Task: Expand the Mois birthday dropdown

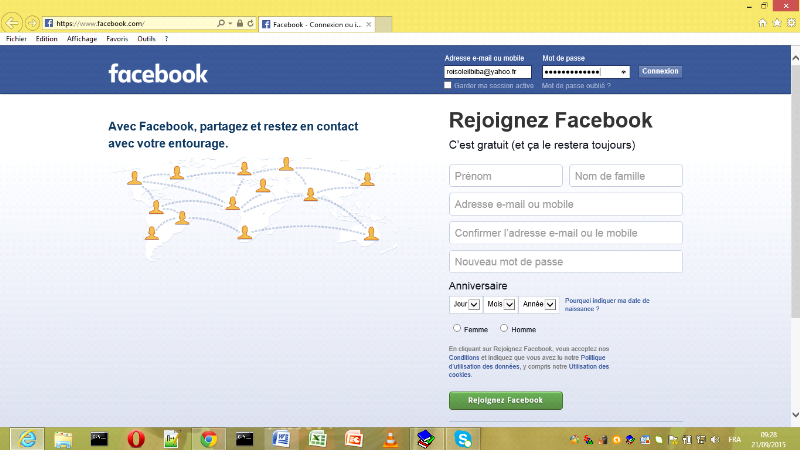Action: point(499,304)
